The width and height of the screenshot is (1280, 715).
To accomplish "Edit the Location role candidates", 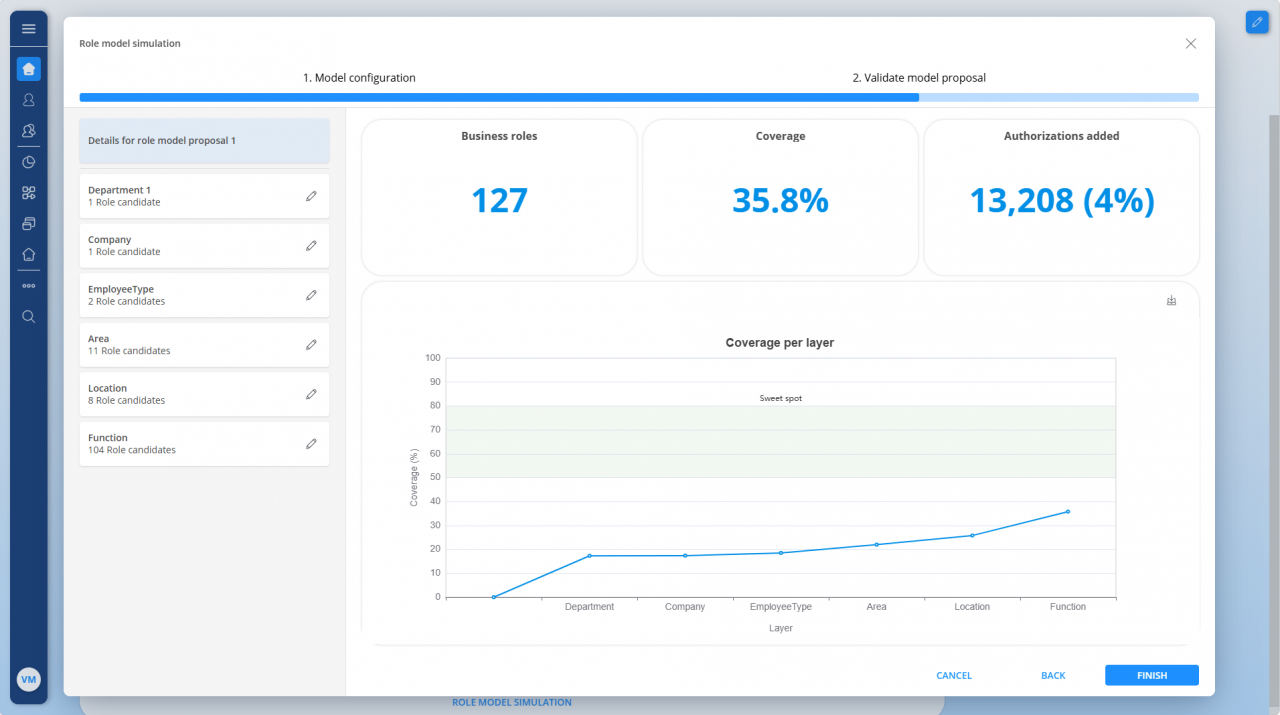I will point(311,394).
